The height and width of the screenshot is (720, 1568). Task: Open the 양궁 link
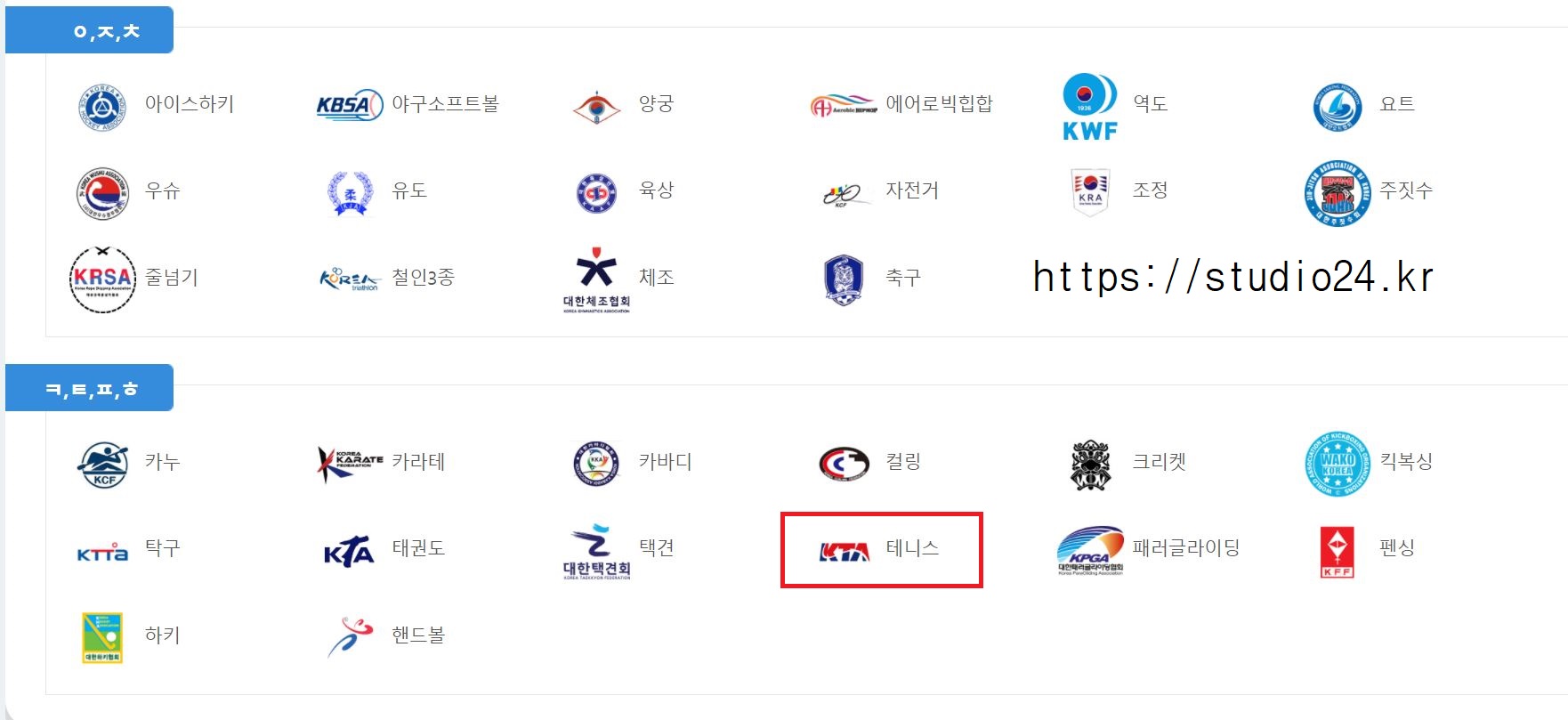pos(657,104)
